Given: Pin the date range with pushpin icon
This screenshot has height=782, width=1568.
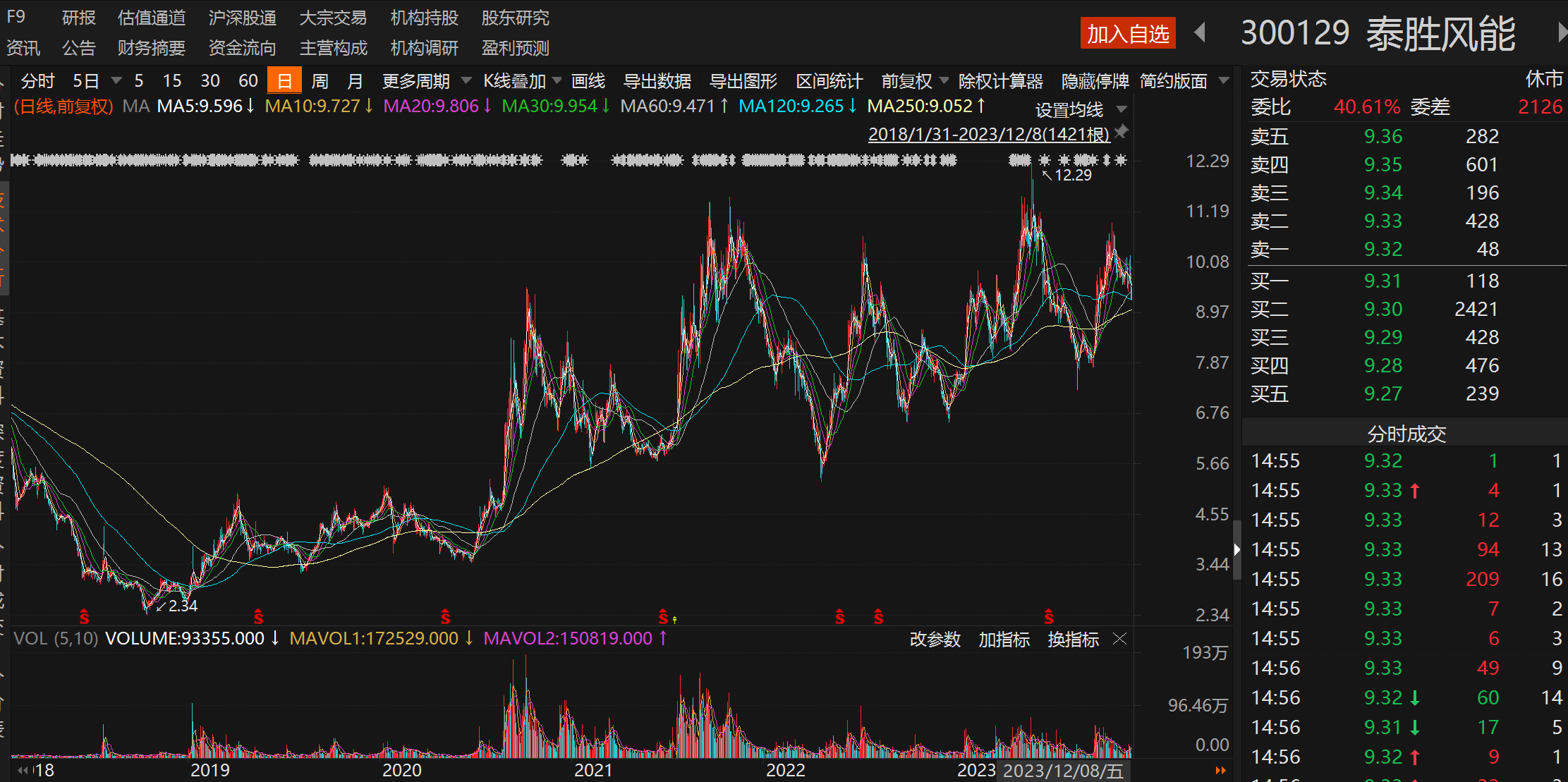Looking at the screenshot, I should (x=1122, y=131).
